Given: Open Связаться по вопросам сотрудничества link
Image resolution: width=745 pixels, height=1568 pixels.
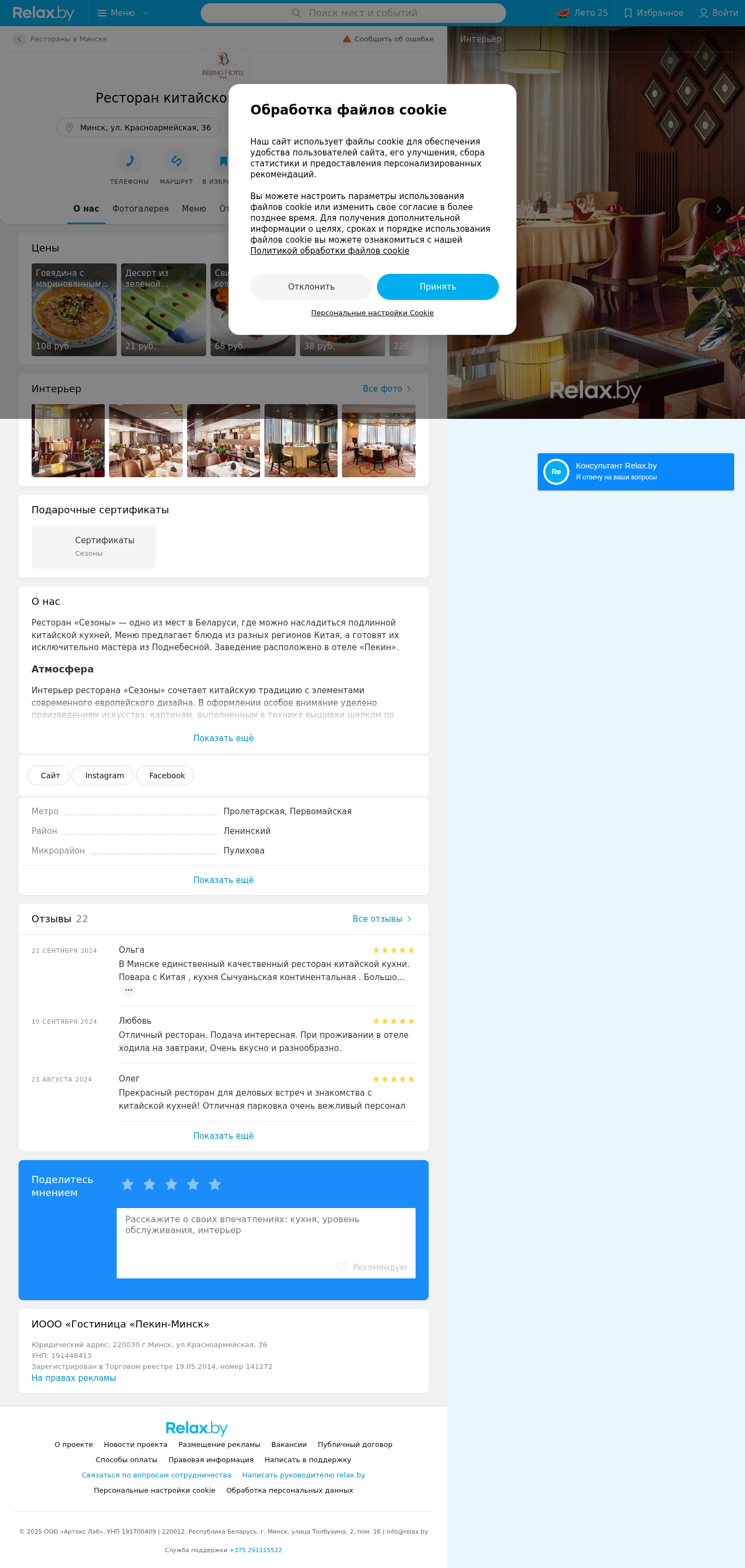Looking at the screenshot, I should [157, 1475].
